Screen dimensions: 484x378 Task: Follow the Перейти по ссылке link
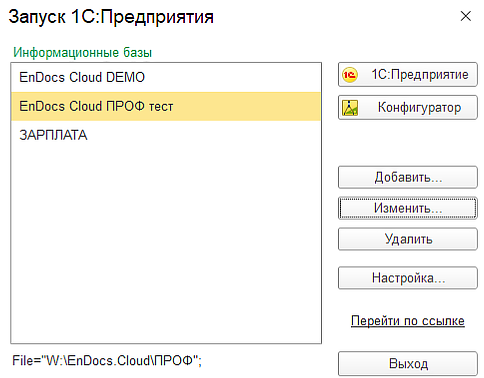click(408, 321)
